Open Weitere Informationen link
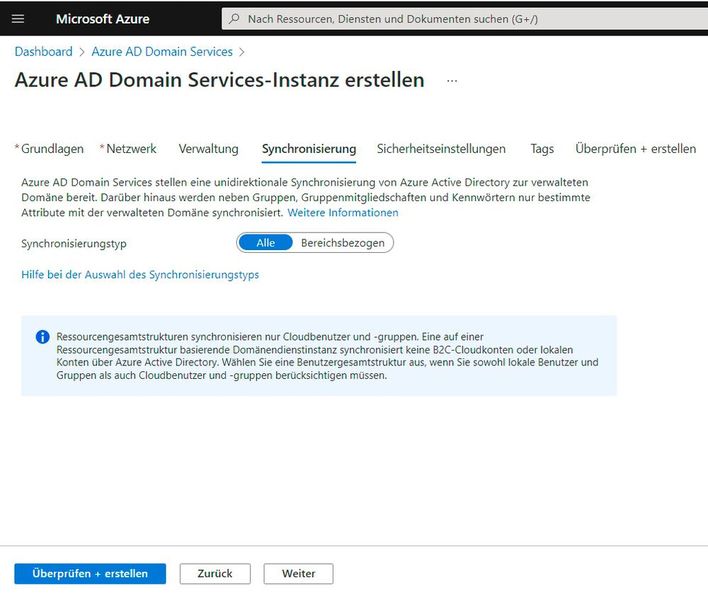This screenshot has height=600, width=708. pos(343,213)
